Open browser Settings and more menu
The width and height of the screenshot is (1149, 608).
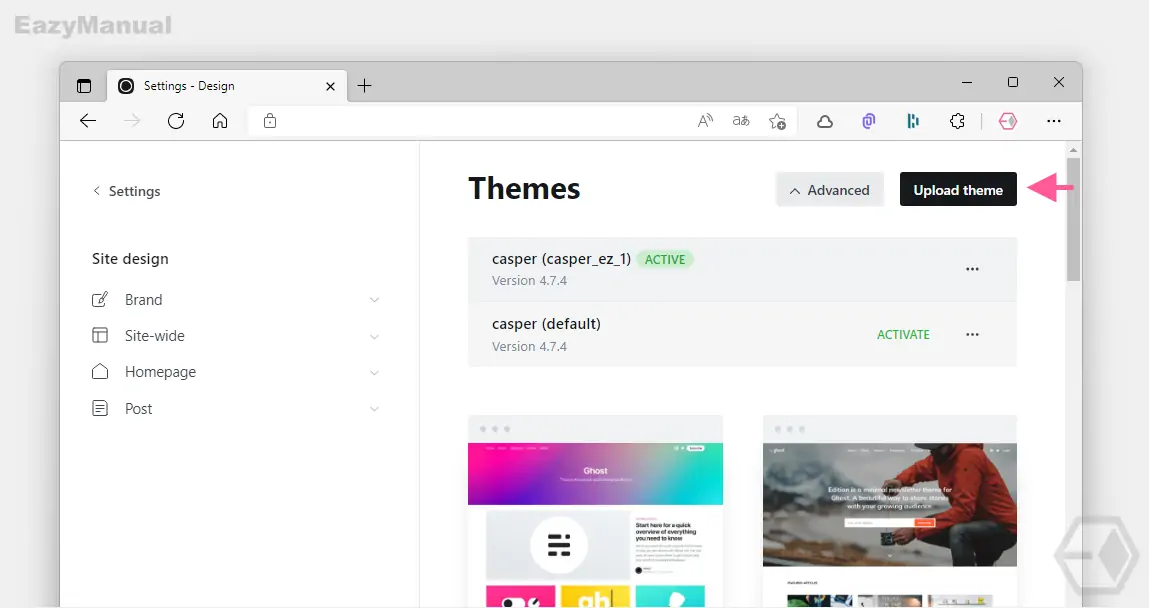1054,121
